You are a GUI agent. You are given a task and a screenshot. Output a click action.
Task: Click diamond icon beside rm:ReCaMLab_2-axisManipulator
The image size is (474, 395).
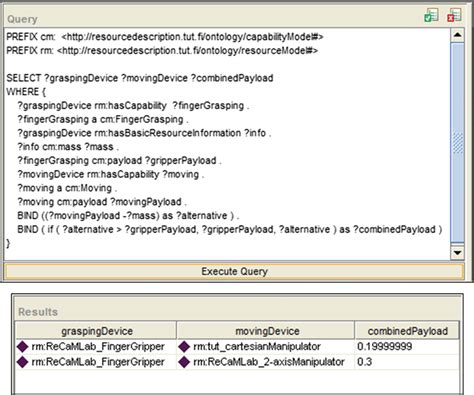(x=184, y=362)
